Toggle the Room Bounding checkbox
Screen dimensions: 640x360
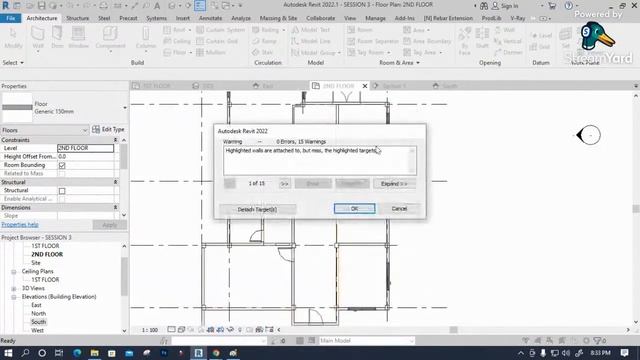pos(62,165)
